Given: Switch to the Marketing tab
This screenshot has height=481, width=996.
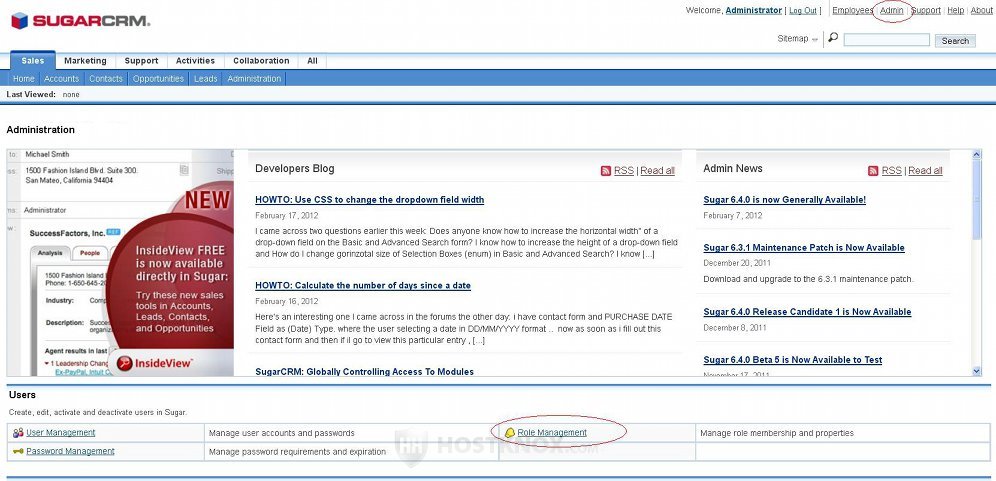Looking at the screenshot, I should point(85,61).
